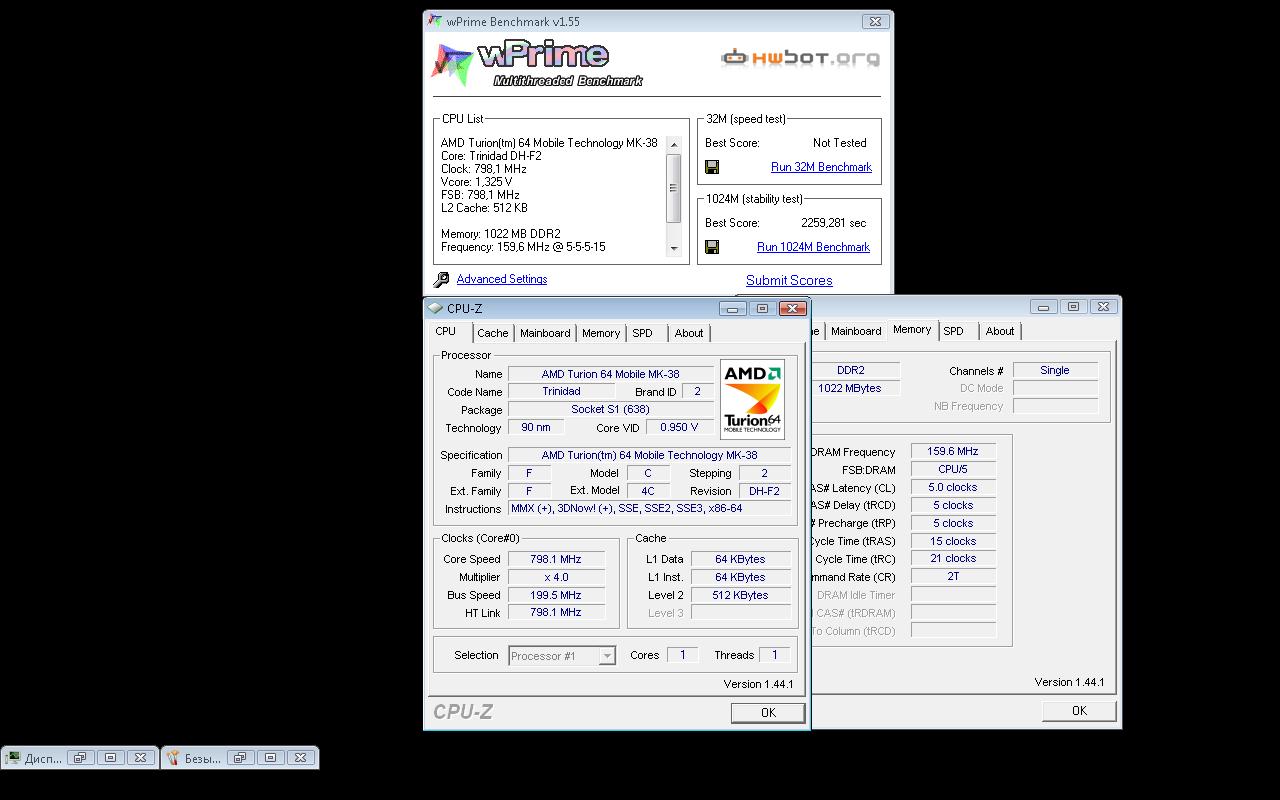Switch to the CPU tab

446,331
